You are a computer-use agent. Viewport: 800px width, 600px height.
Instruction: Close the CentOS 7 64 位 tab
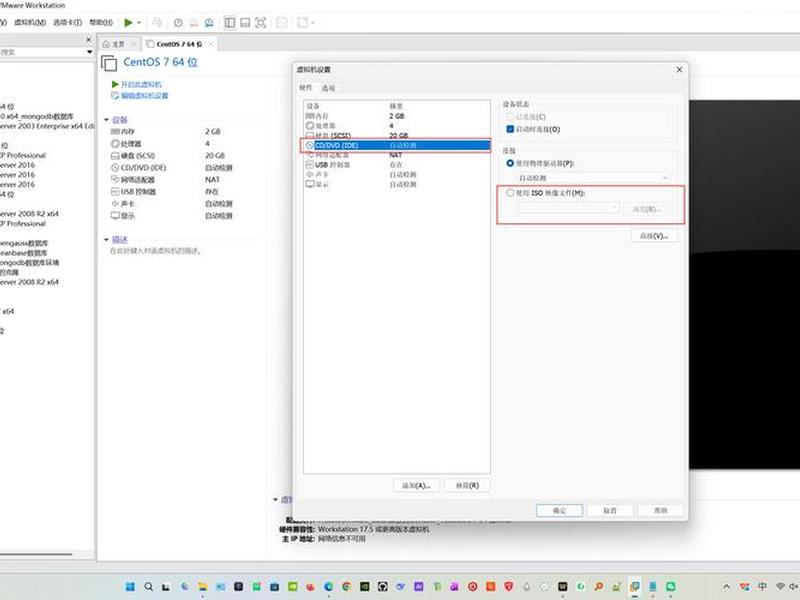(210, 44)
